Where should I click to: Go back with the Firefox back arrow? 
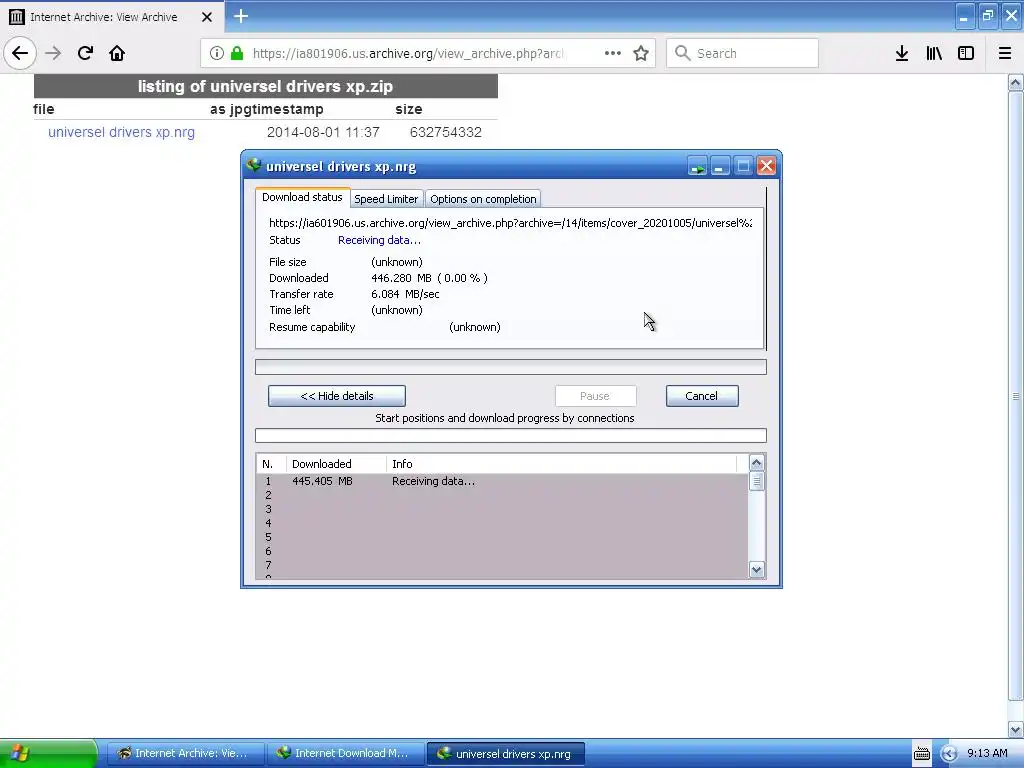pos(20,53)
